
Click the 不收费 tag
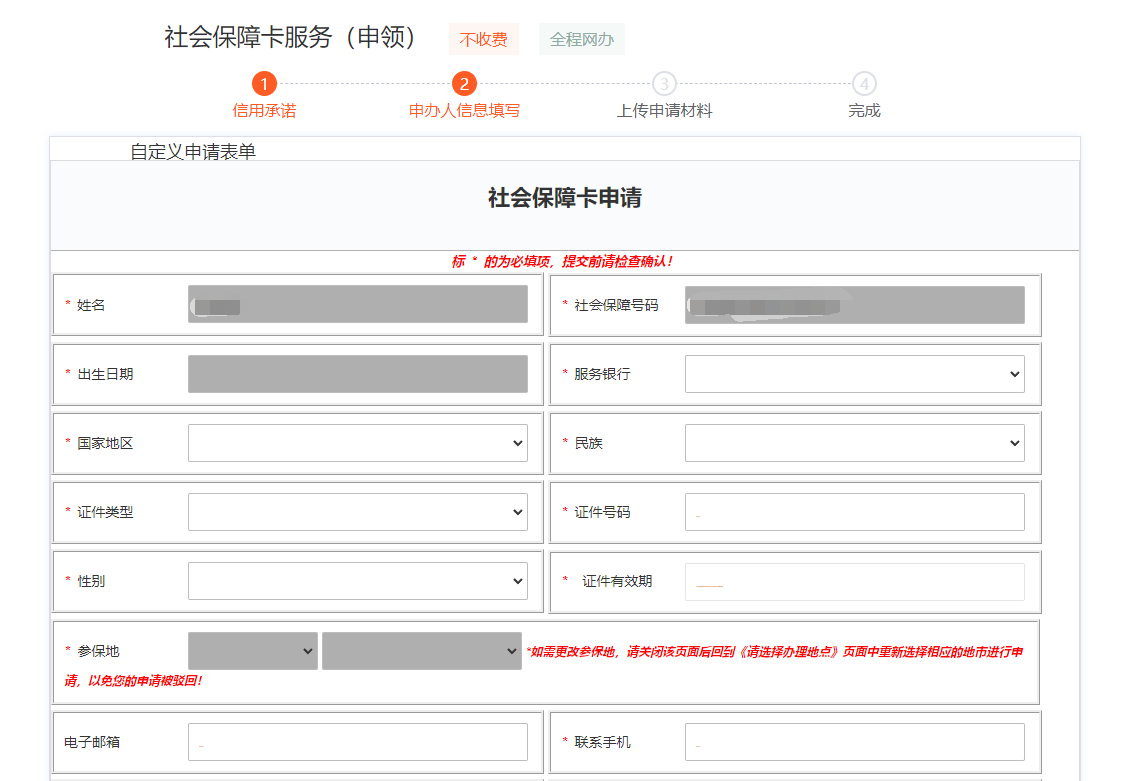pos(483,40)
